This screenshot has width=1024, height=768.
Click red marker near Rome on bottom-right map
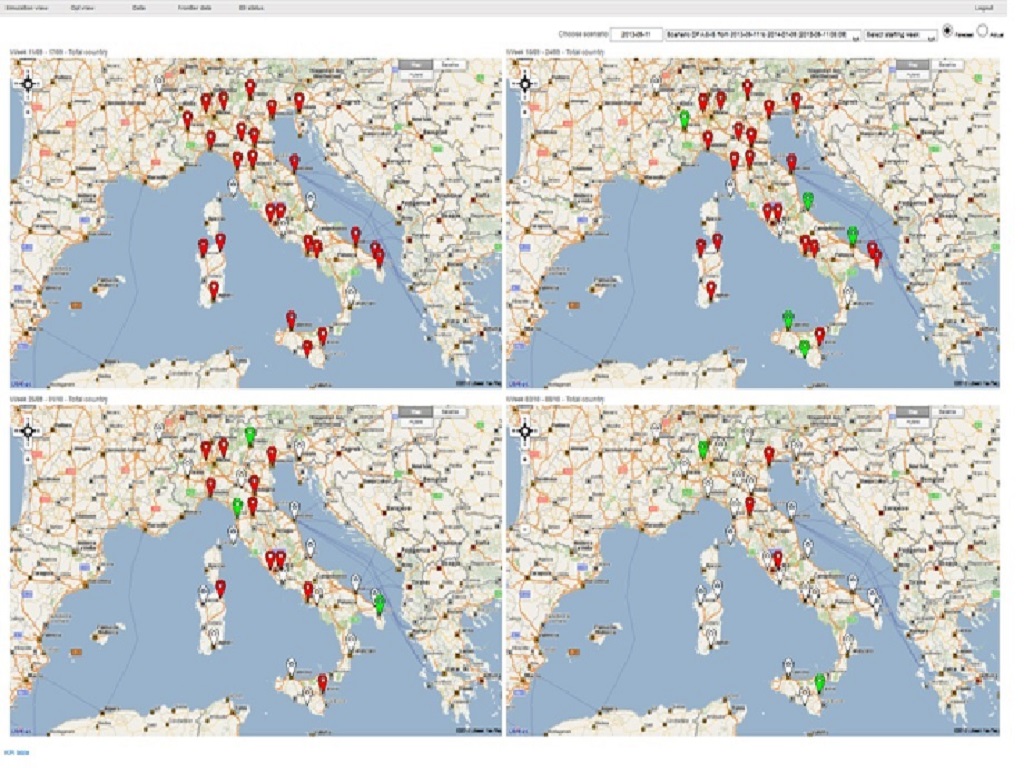777,560
